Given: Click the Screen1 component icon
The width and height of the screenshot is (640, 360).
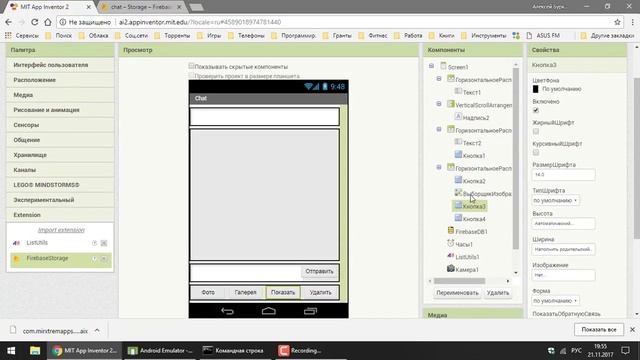Looking at the screenshot, I should click(443, 66).
